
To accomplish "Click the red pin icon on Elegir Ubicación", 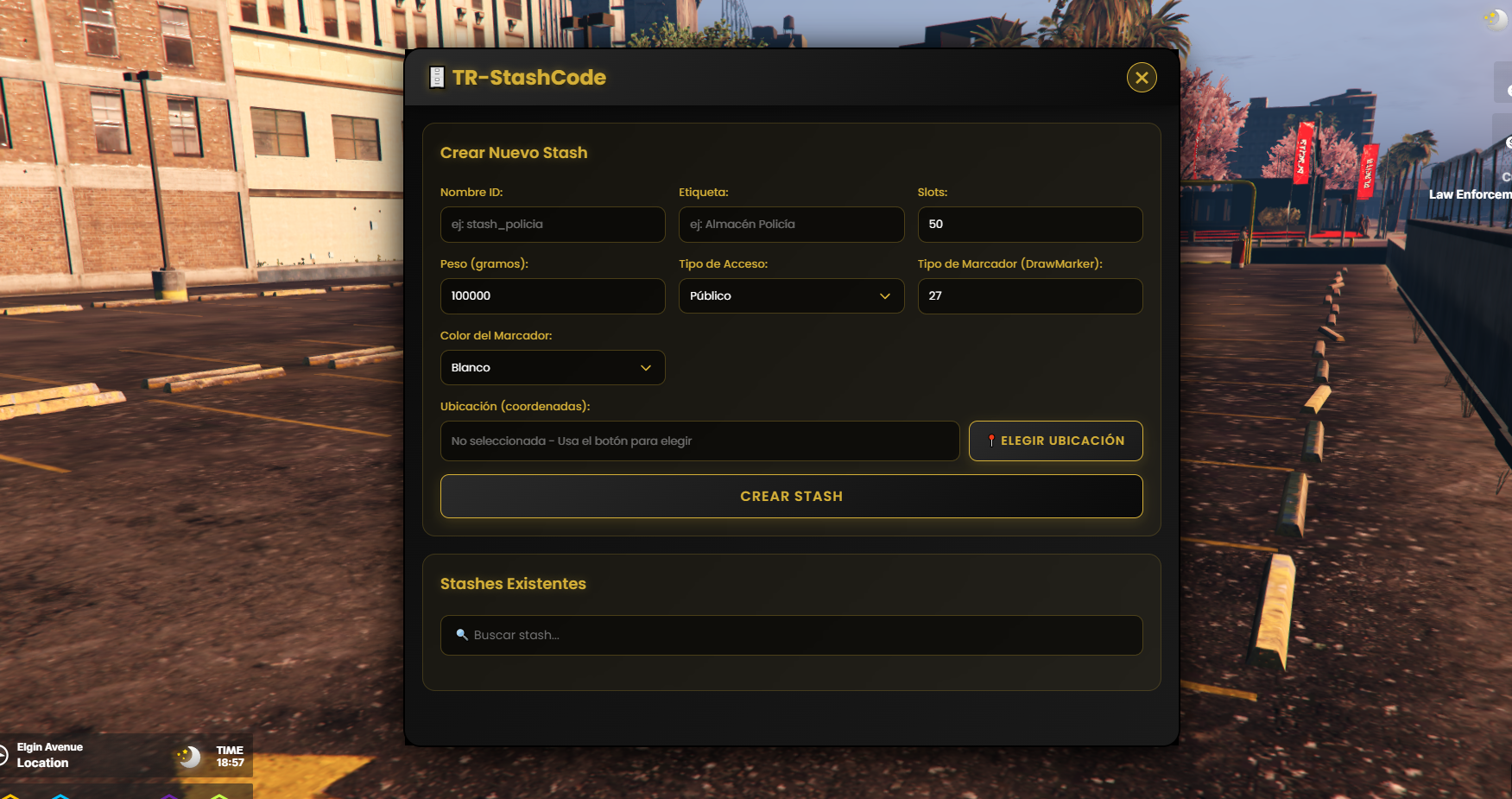I will point(991,441).
